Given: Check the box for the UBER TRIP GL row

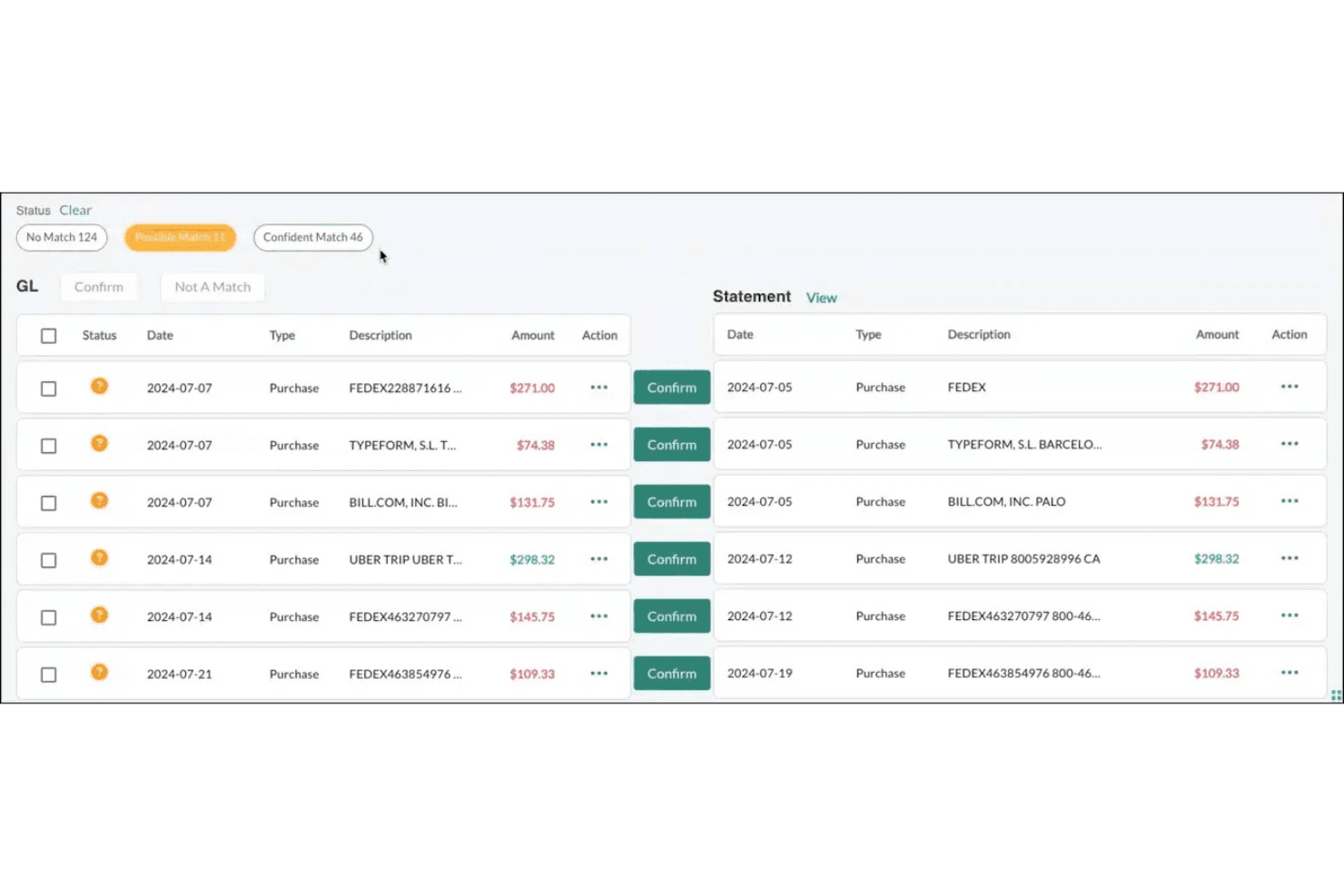Looking at the screenshot, I should (x=49, y=560).
